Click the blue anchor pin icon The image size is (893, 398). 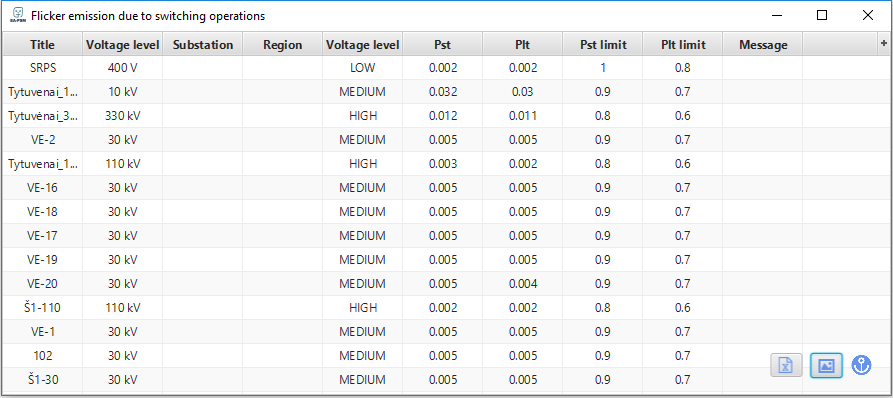(862, 365)
